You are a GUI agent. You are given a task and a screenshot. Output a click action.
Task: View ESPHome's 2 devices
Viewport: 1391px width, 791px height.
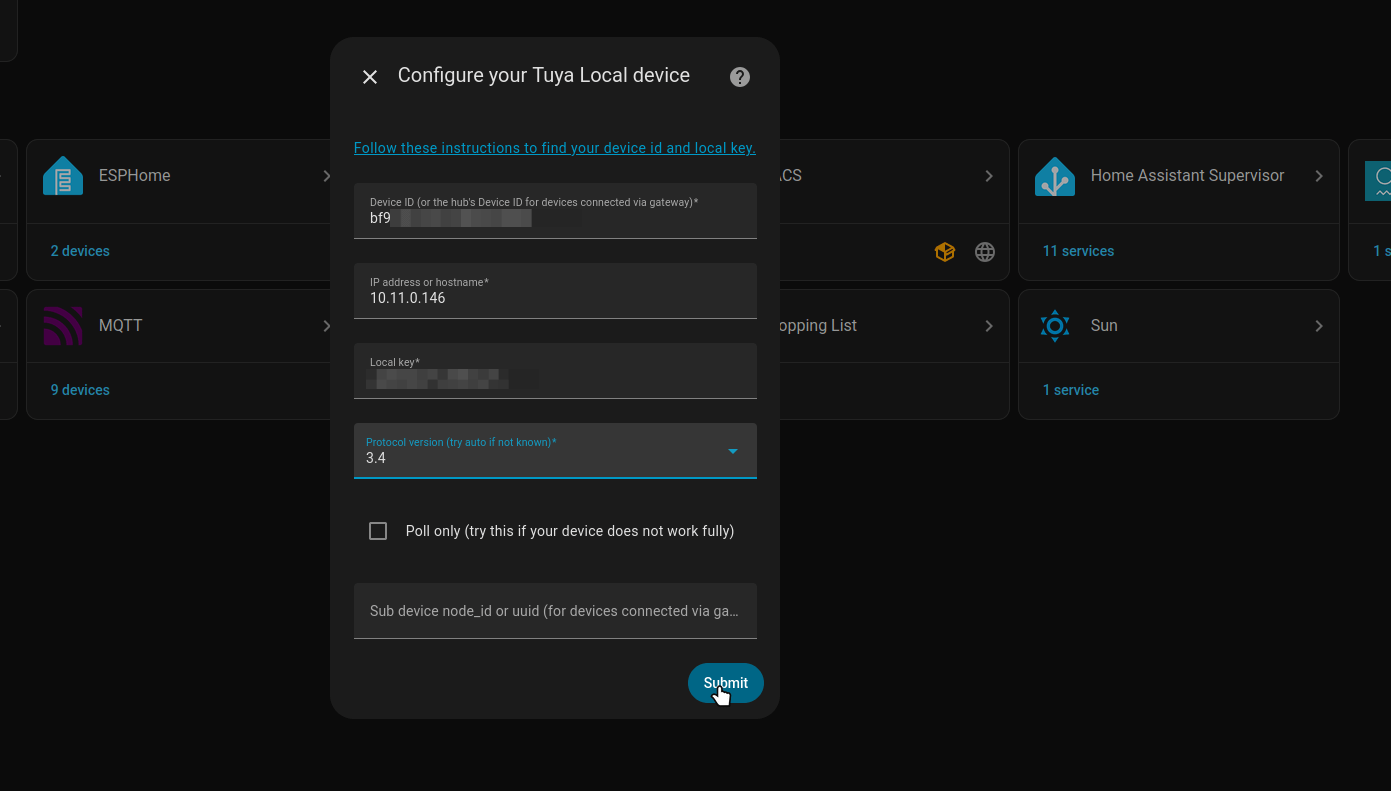[x=80, y=251]
